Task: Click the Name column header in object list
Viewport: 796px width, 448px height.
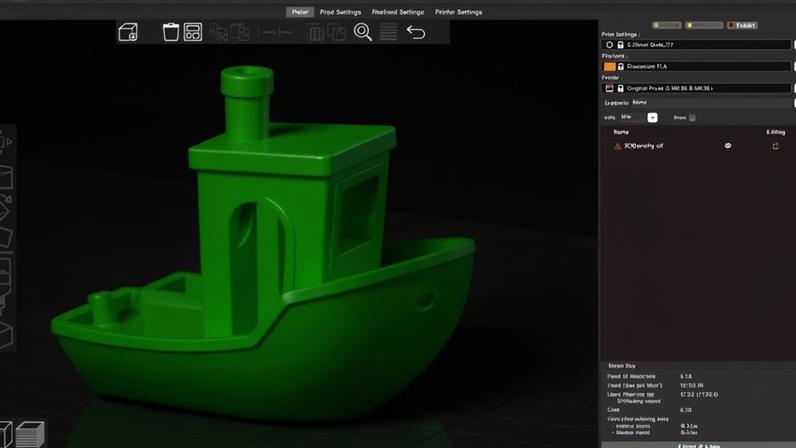Action: point(621,132)
